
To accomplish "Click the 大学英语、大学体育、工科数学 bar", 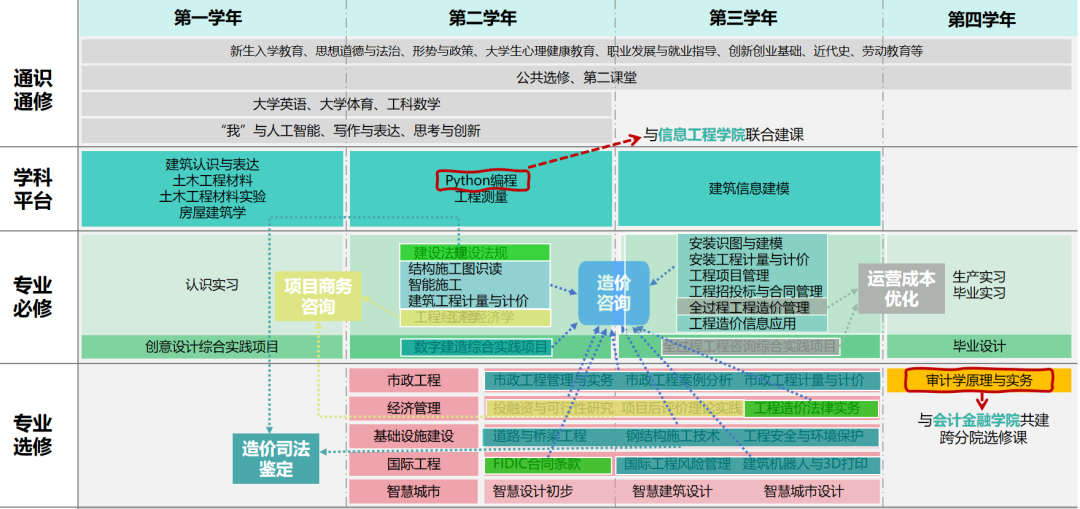I will point(346,105).
